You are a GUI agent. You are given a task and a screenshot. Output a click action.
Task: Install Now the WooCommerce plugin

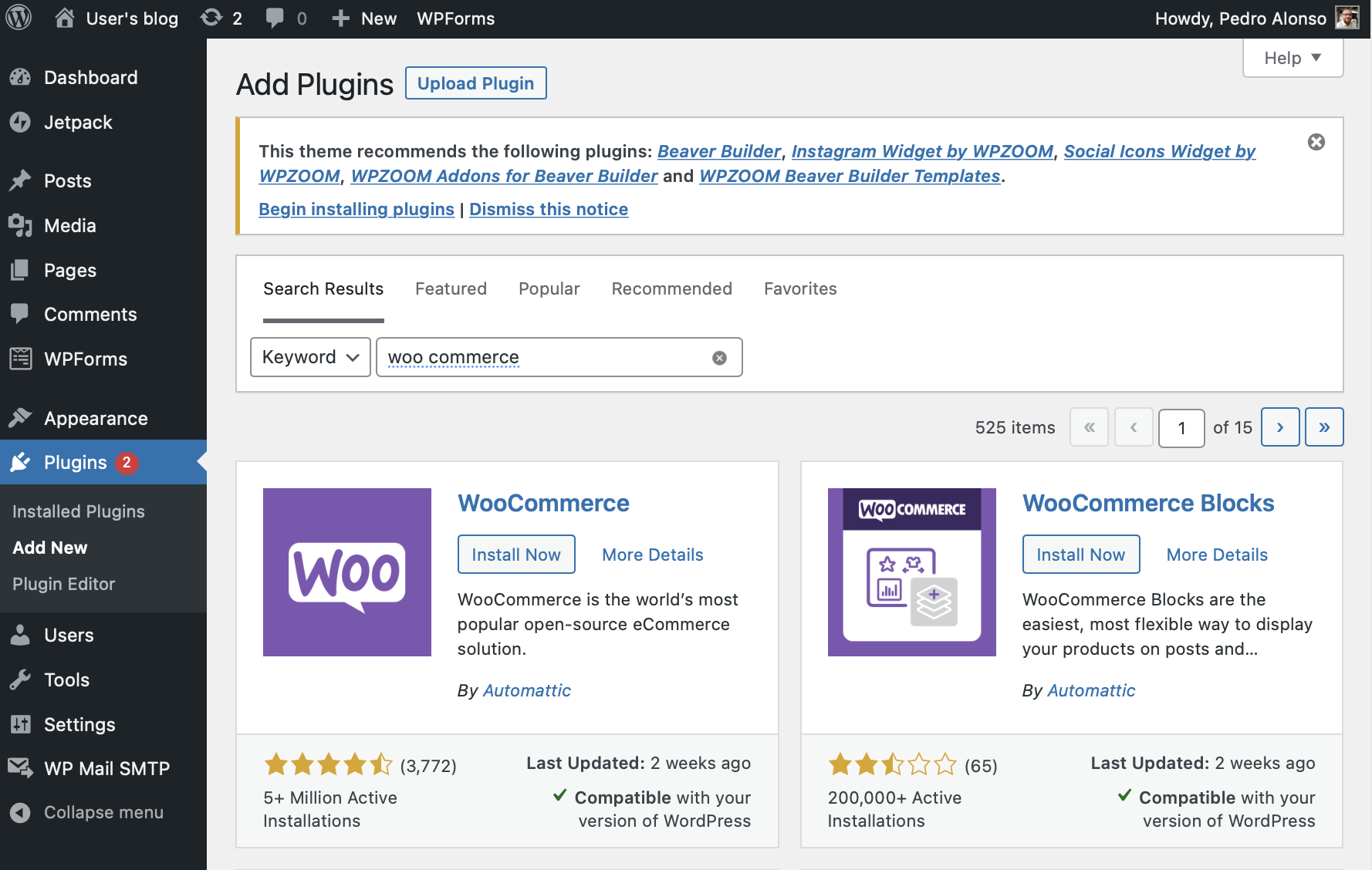coord(516,554)
